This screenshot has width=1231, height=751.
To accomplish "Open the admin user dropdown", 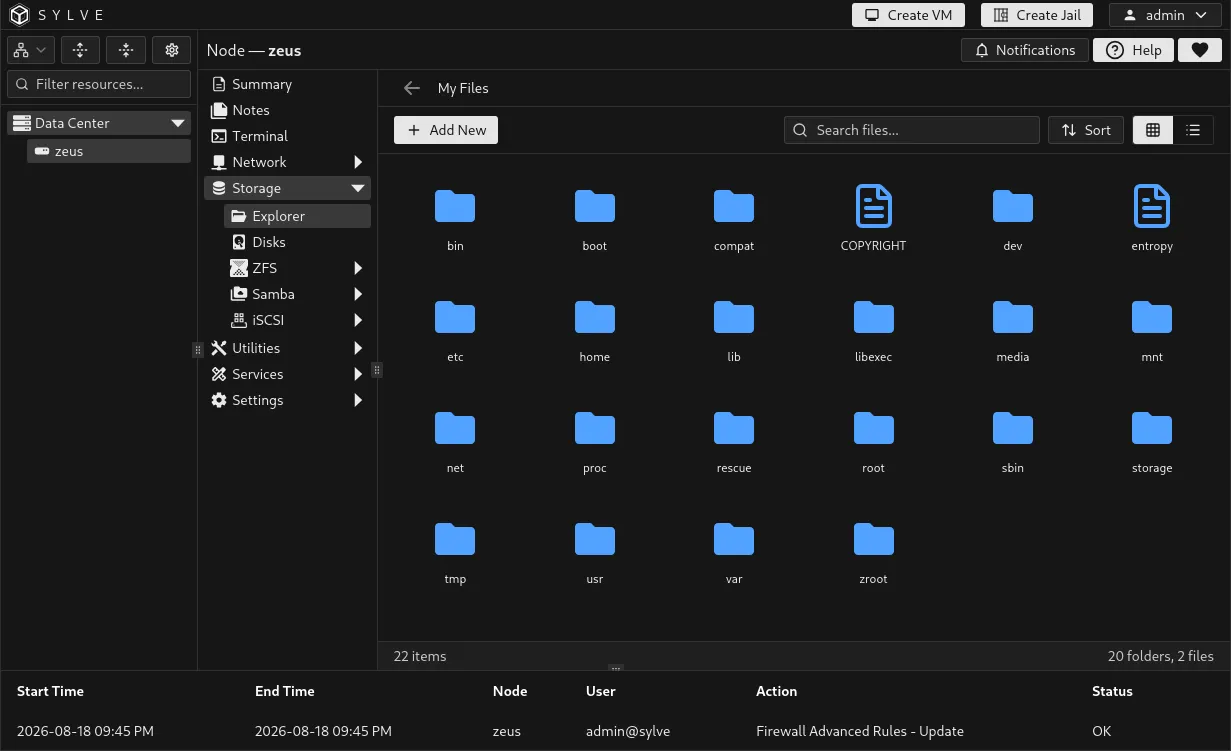I will (x=1165, y=15).
